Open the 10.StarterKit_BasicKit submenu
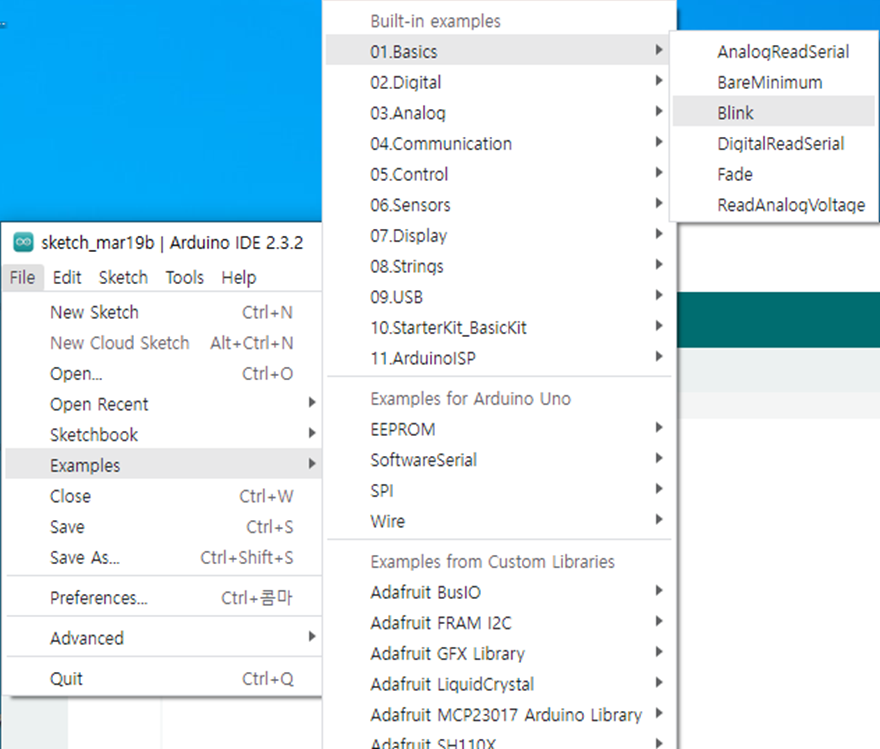 [499, 328]
